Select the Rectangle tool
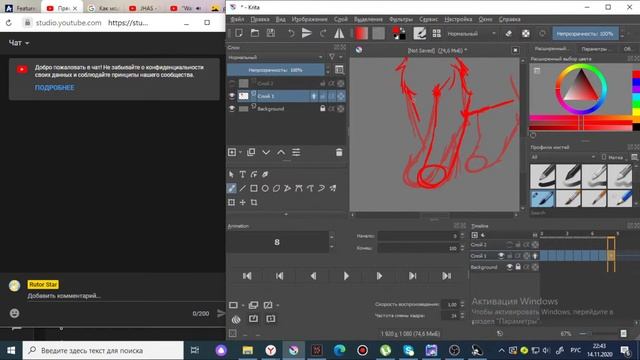Viewport: 640px width, 360px height. pyautogui.click(x=254, y=188)
